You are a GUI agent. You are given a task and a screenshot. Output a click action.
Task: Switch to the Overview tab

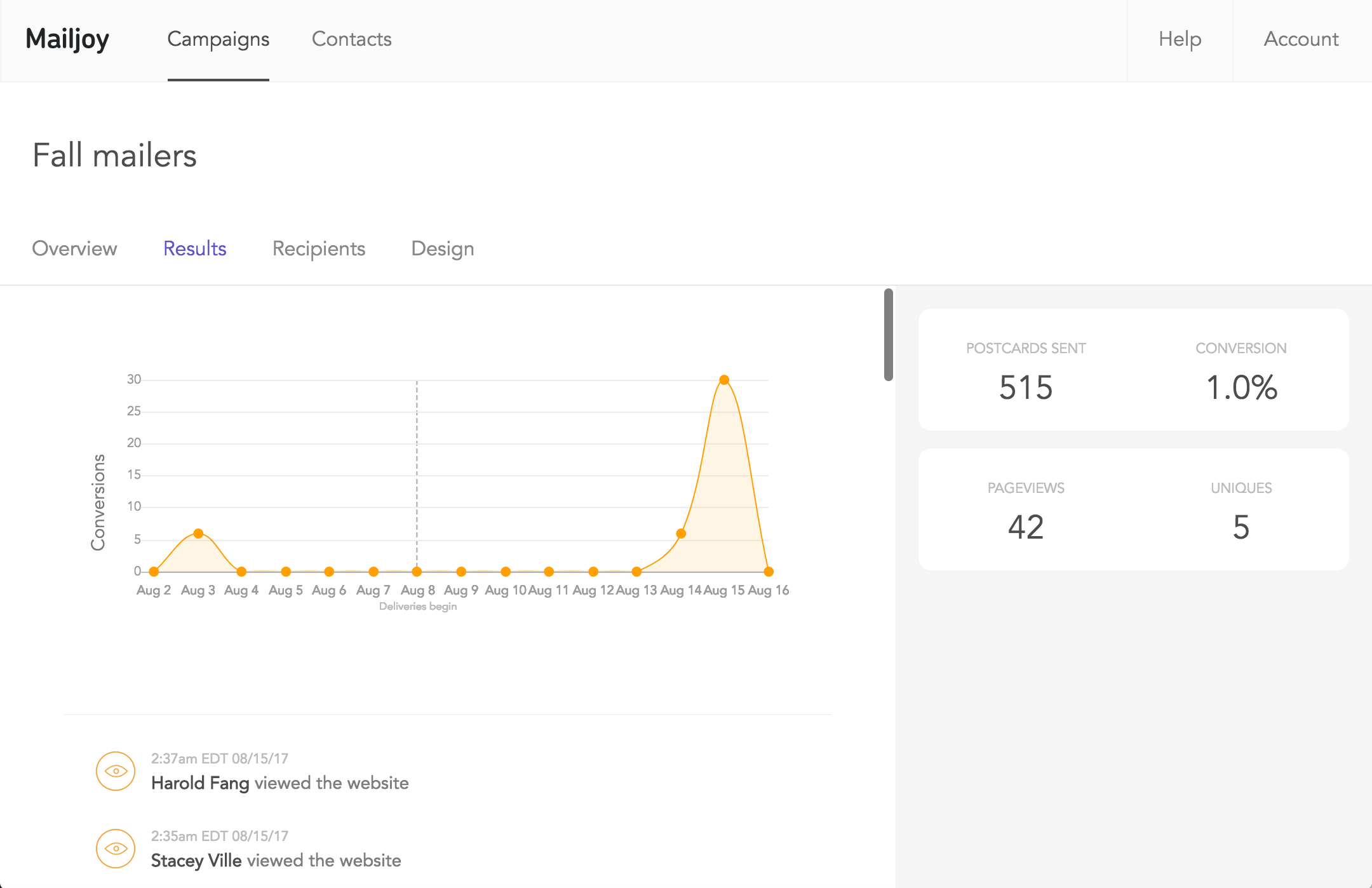tap(74, 248)
